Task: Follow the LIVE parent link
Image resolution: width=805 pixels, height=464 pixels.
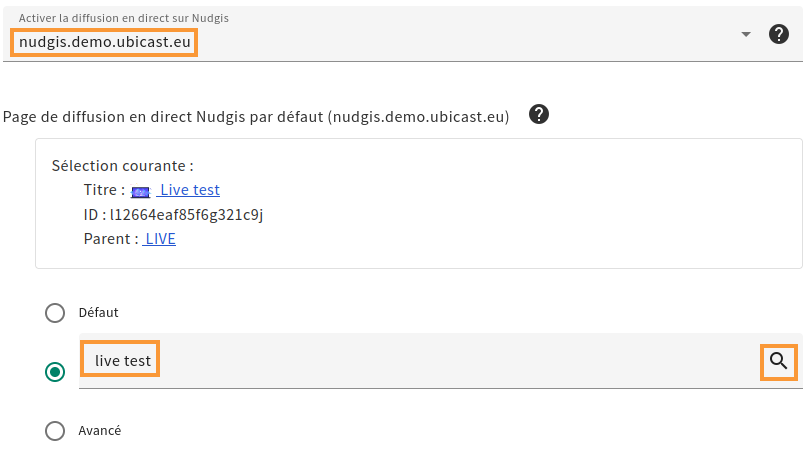Action: tap(159, 239)
